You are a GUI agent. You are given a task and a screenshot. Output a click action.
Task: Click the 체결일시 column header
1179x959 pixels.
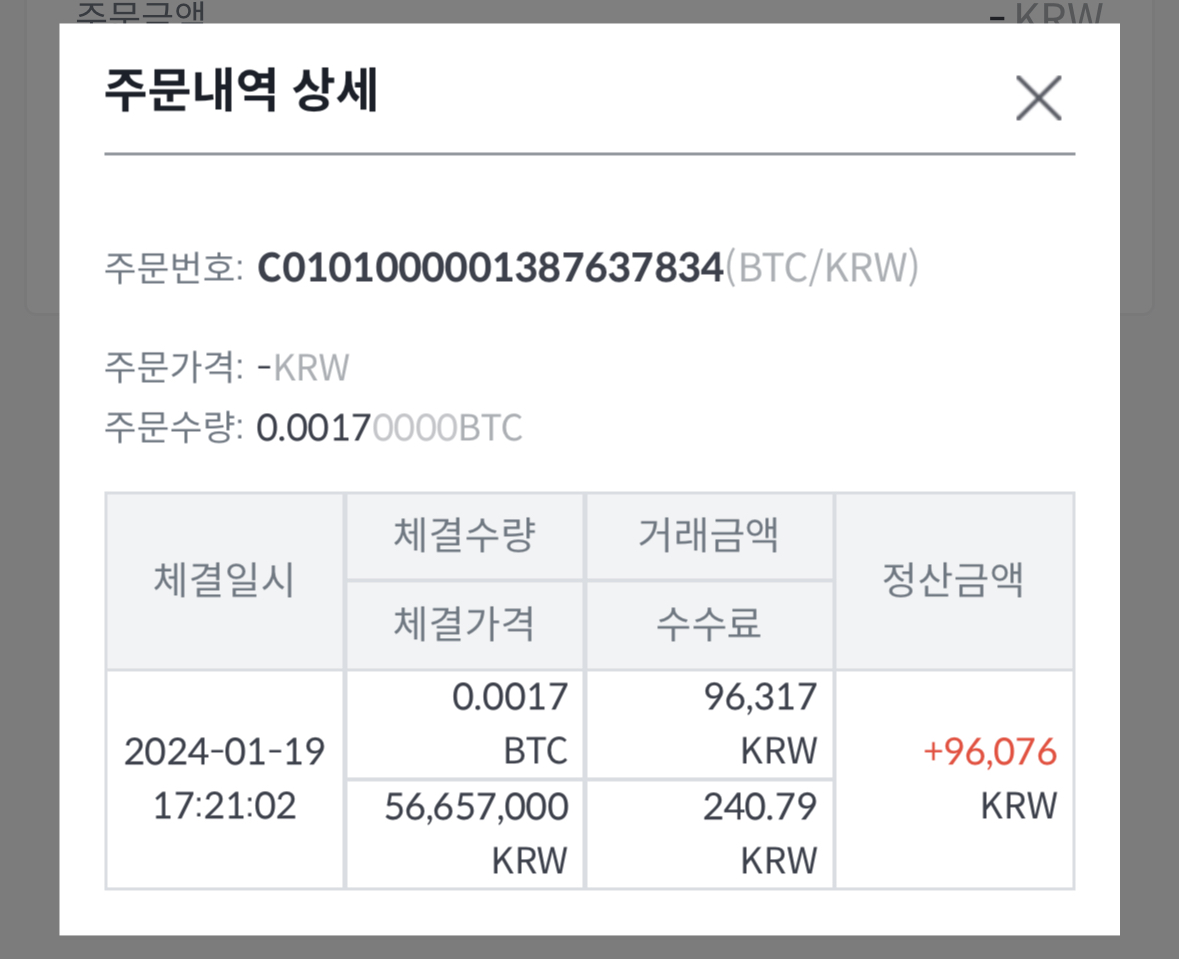click(225, 580)
